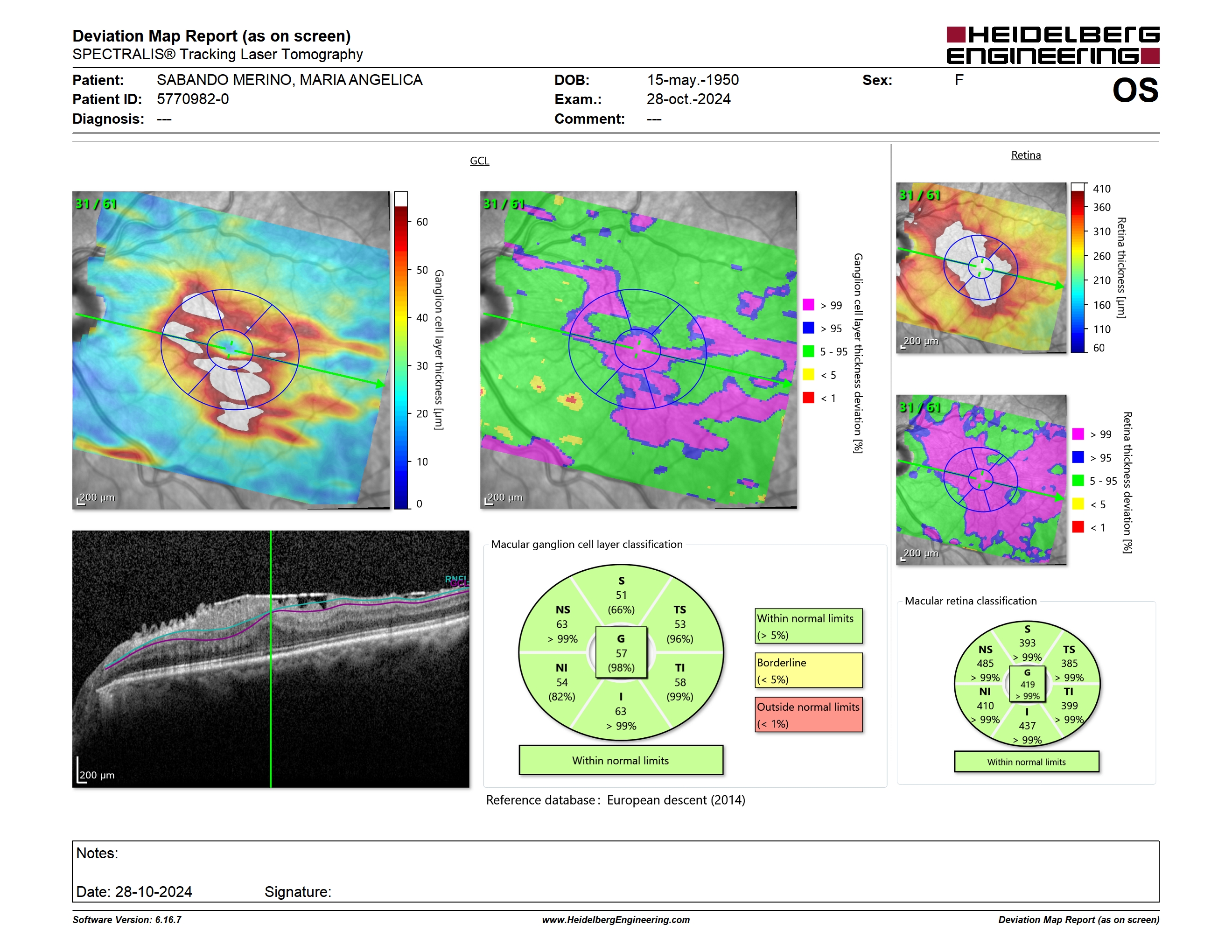Click the GCL central G sector value 57

tap(621, 653)
